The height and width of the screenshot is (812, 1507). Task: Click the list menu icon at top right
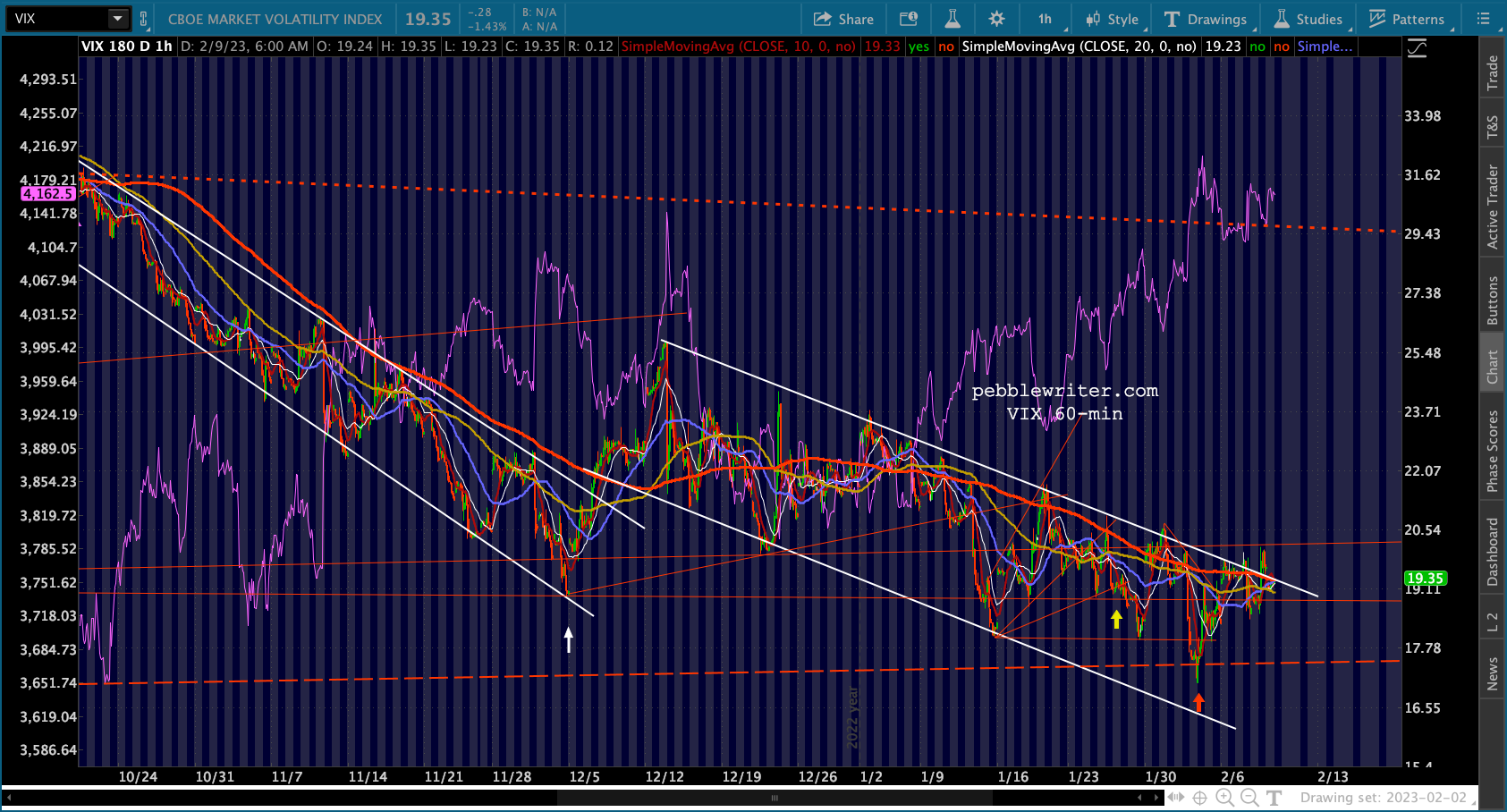[x=1483, y=19]
